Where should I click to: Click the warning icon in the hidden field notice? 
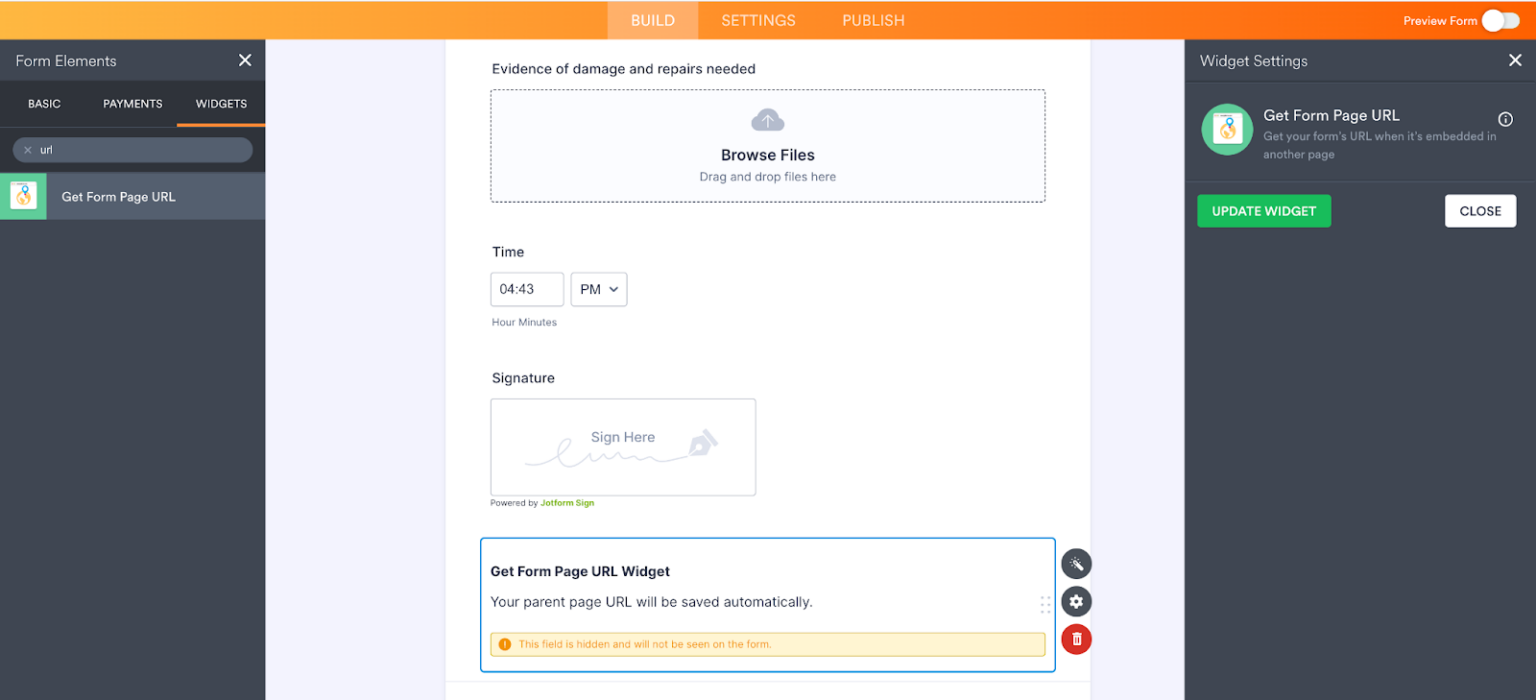pyautogui.click(x=504, y=644)
